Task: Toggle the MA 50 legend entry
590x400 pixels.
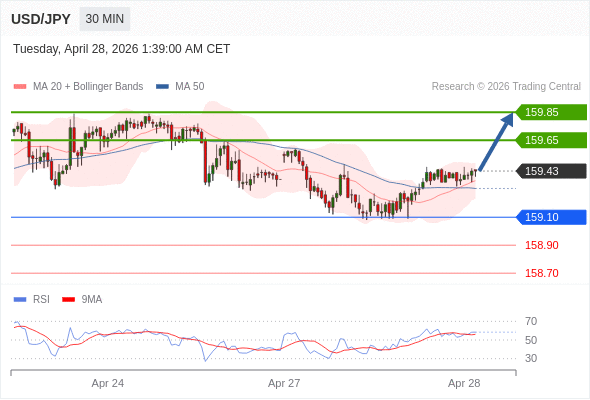Action: pyautogui.click(x=180, y=87)
